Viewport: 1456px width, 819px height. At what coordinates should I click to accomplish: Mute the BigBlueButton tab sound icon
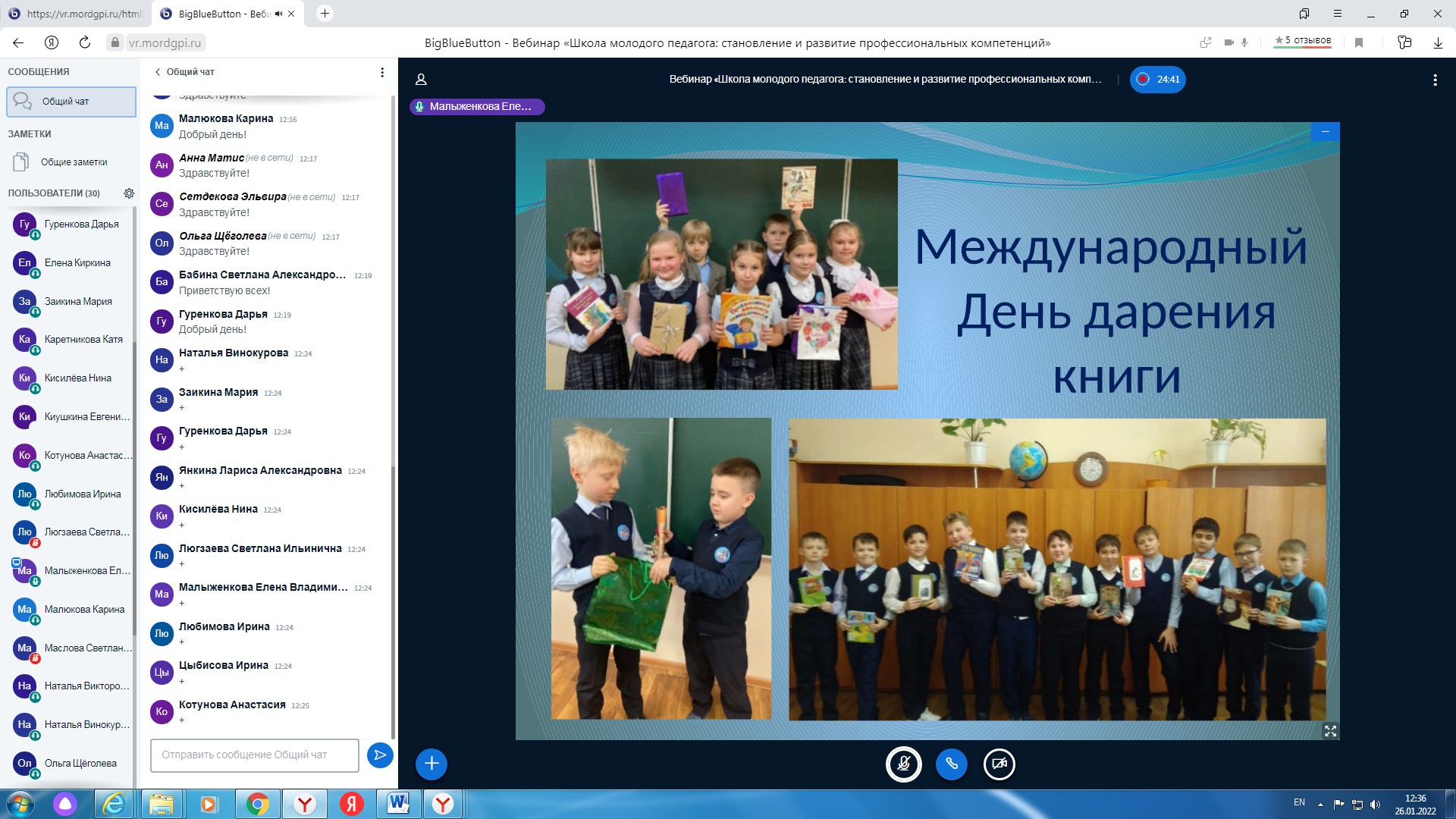[x=278, y=14]
